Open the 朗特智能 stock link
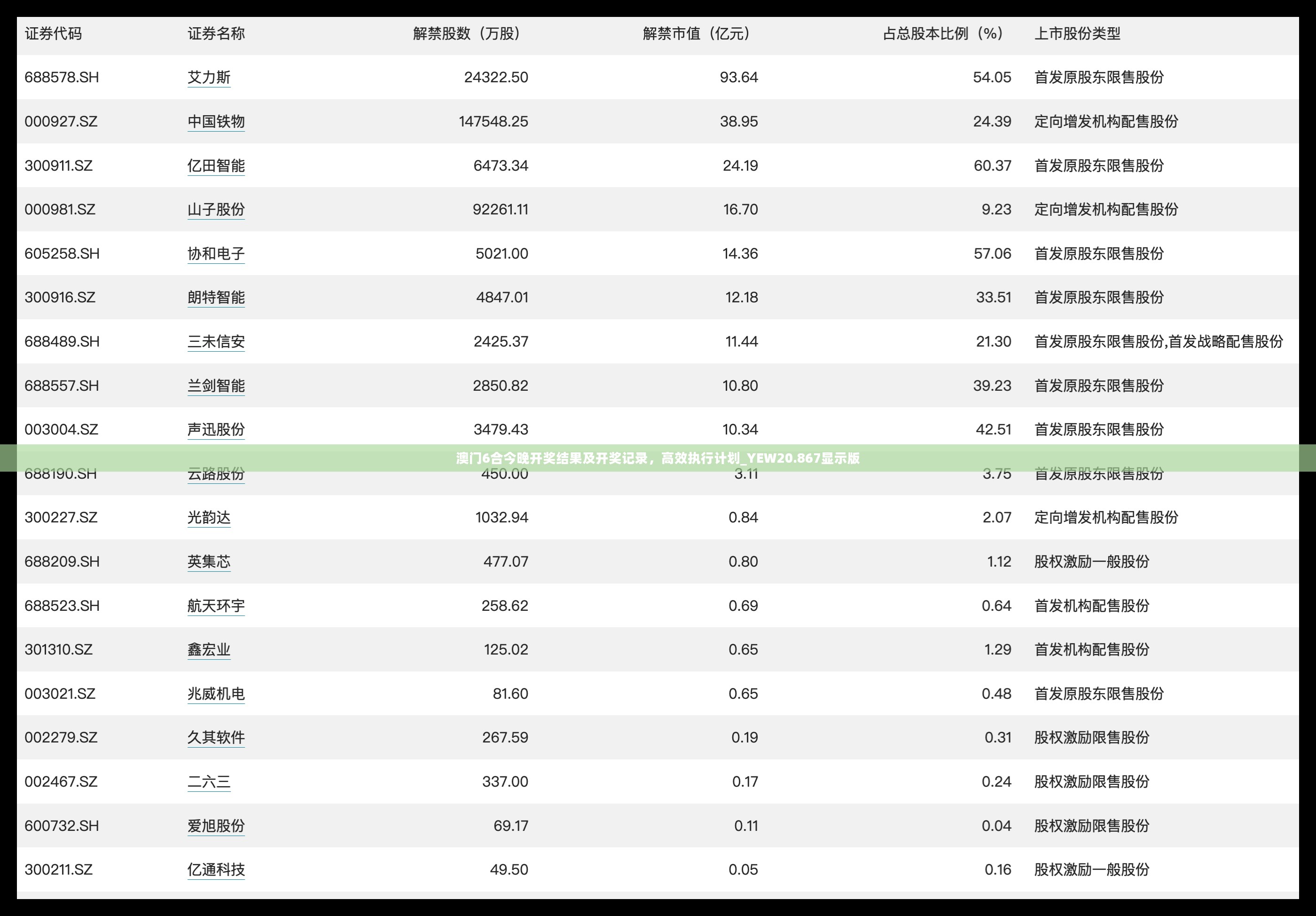Image resolution: width=1316 pixels, height=916 pixels. pyautogui.click(x=216, y=297)
